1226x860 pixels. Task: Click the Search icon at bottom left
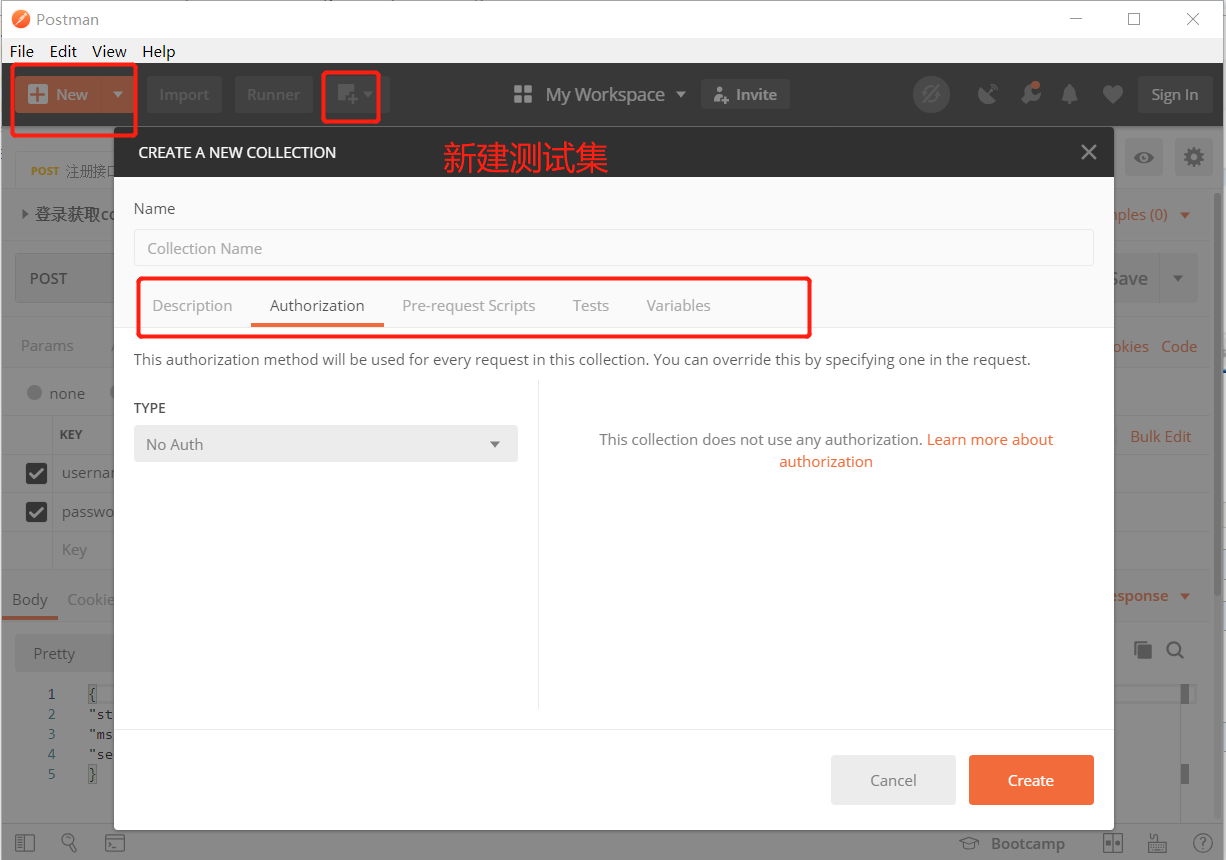pos(69,843)
